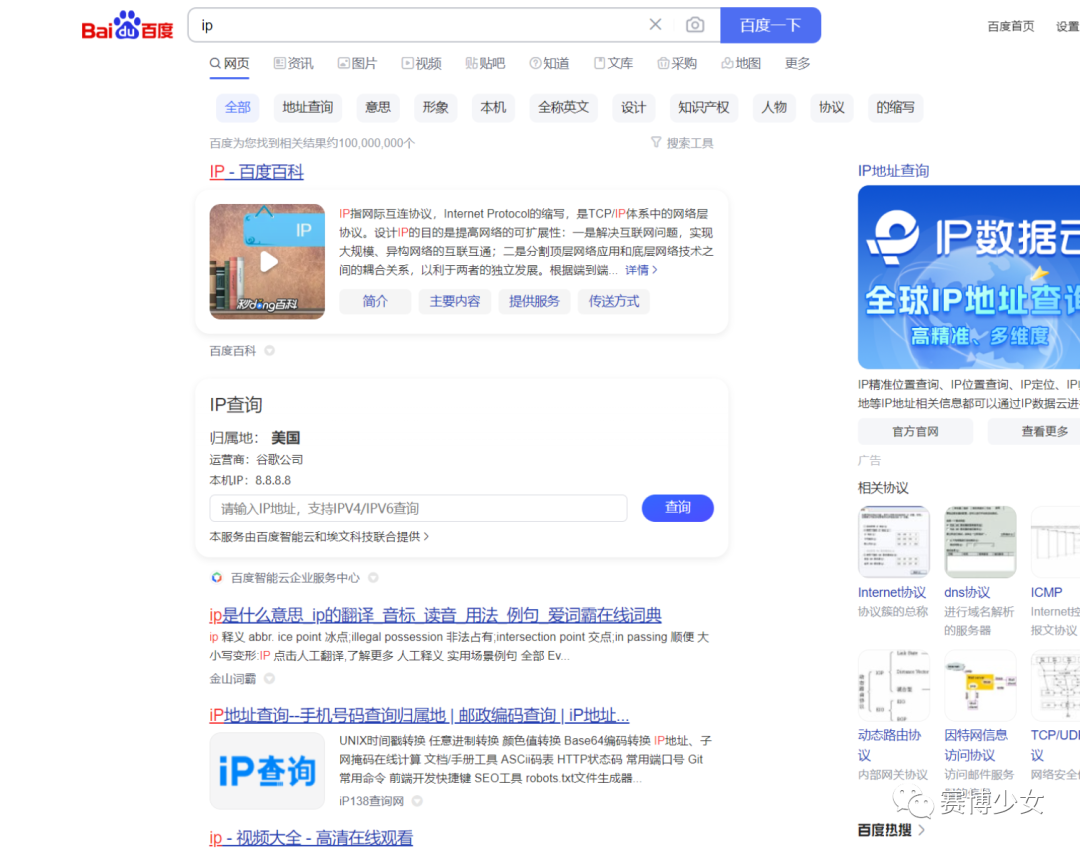This screenshot has width=1080, height=850.
Task: Click the Baidu logo
Action: click(127, 25)
